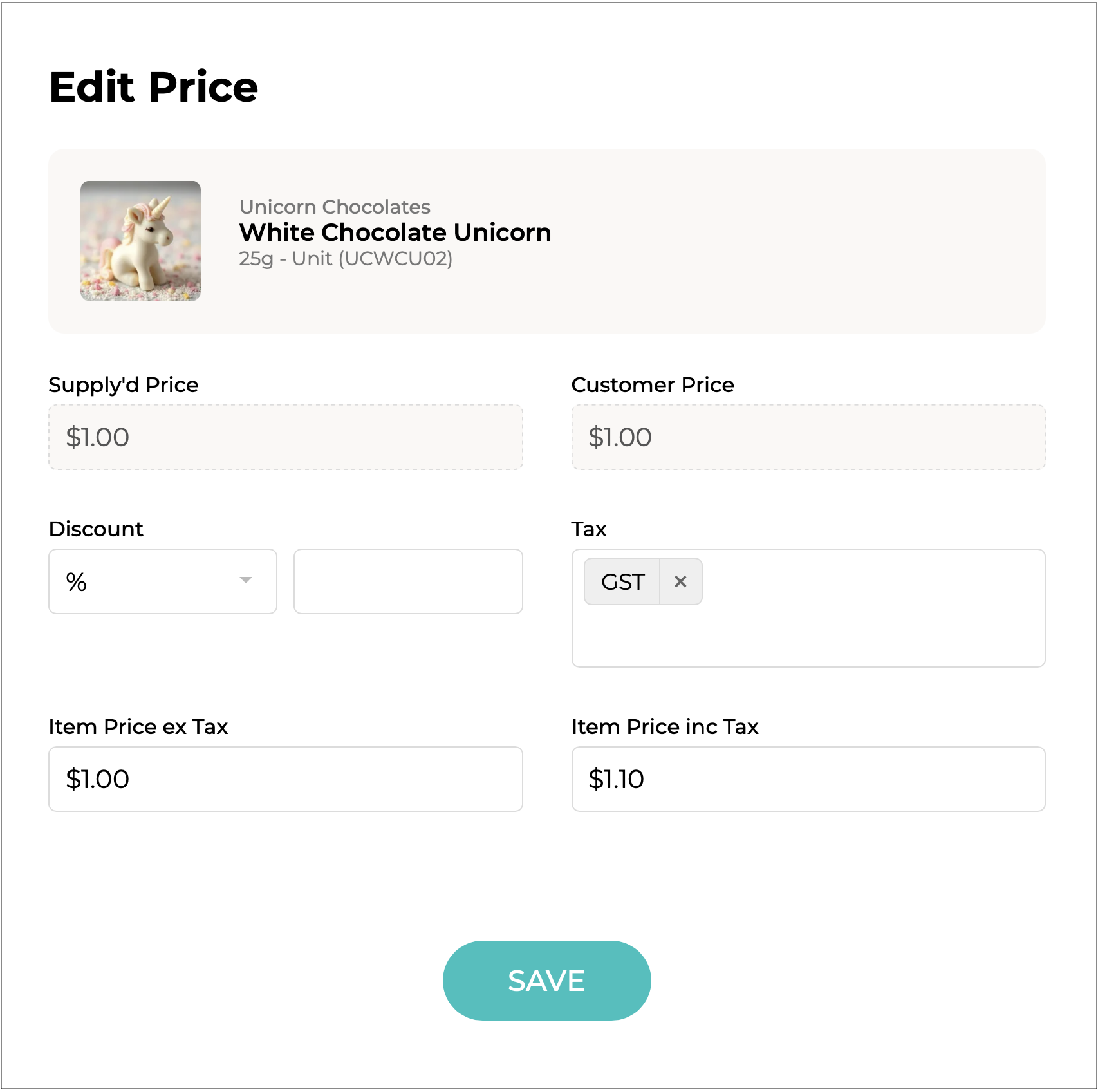Click the Supply'd Price label
The height and width of the screenshot is (1092, 1098).
124,385
